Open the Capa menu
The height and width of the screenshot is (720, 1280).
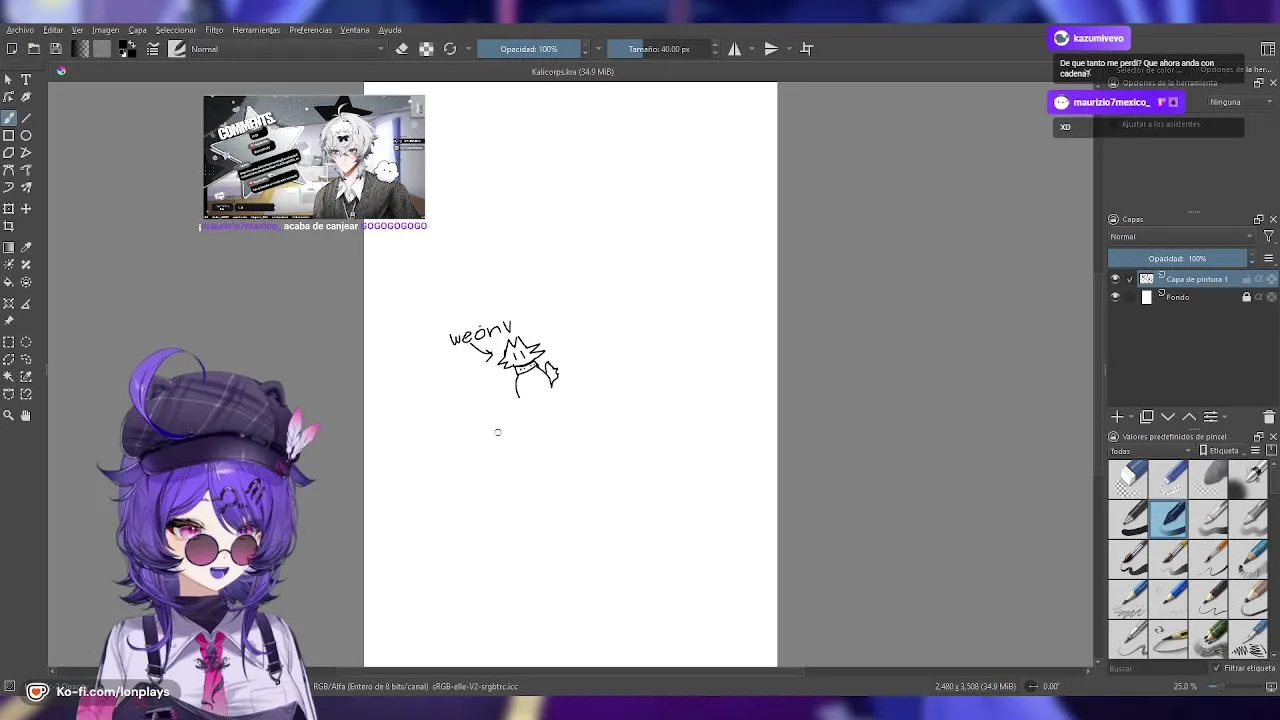pyautogui.click(x=137, y=30)
